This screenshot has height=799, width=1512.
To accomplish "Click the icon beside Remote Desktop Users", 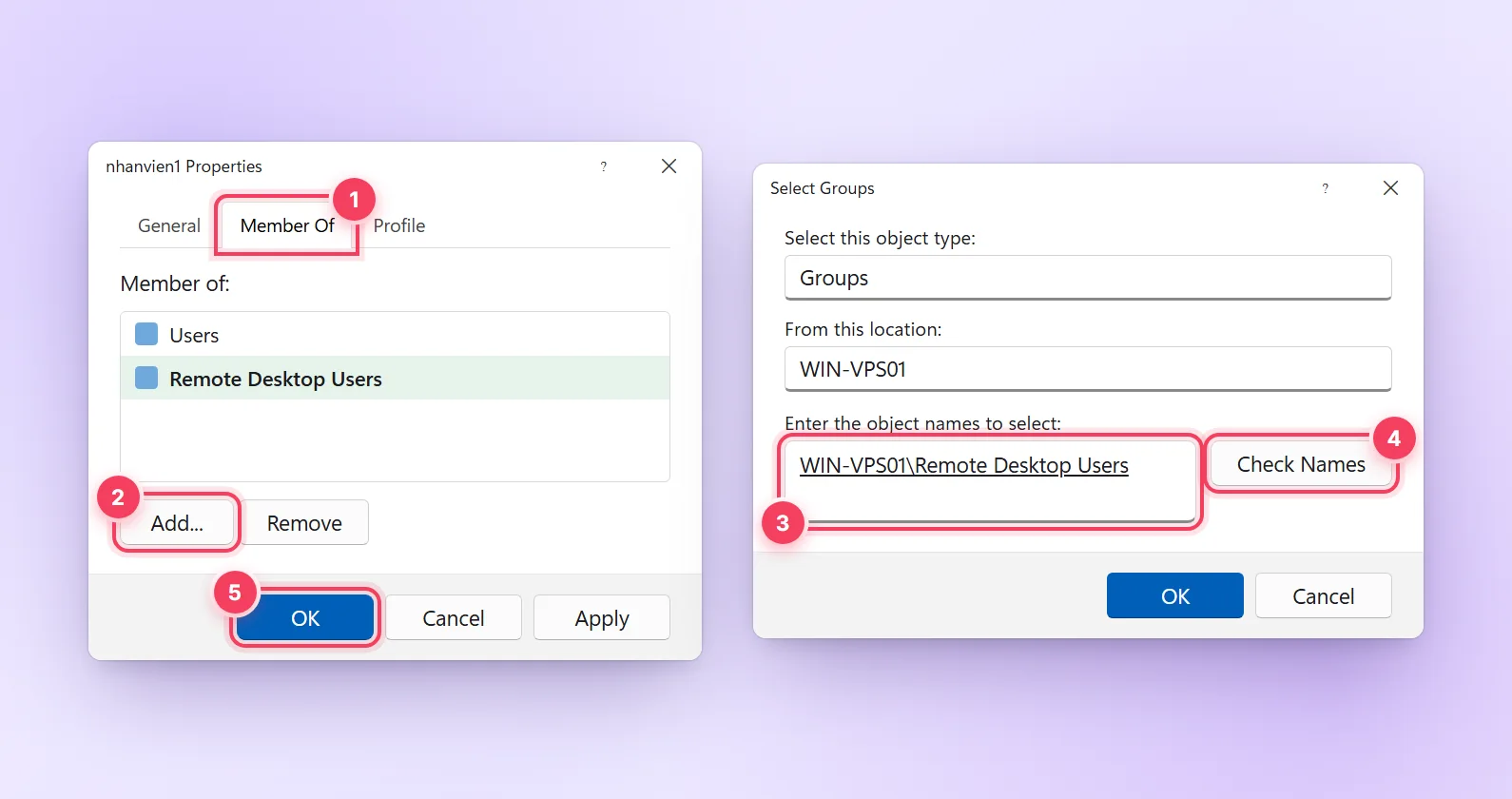I will pos(146,378).
